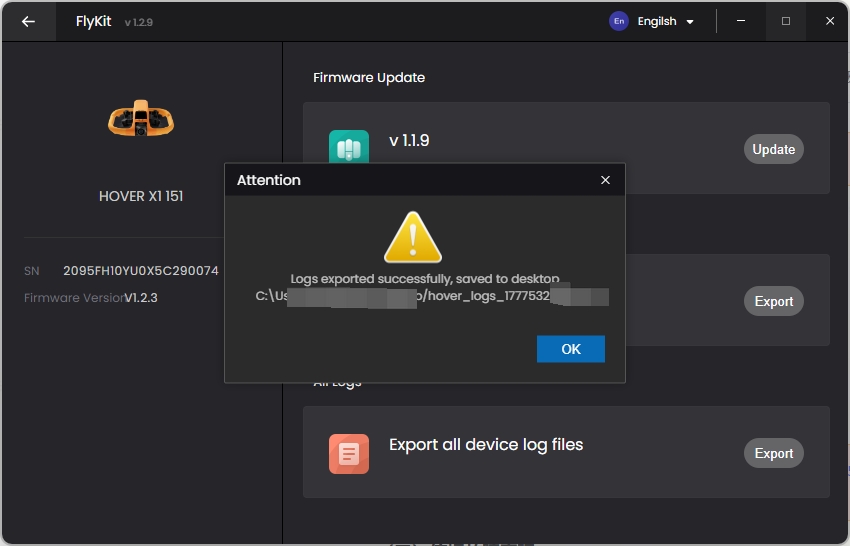Viewport: 850px width, 546px height.
Task: Click the FlyKit app title
Action: pyautogui.click(x=93, y=21)
